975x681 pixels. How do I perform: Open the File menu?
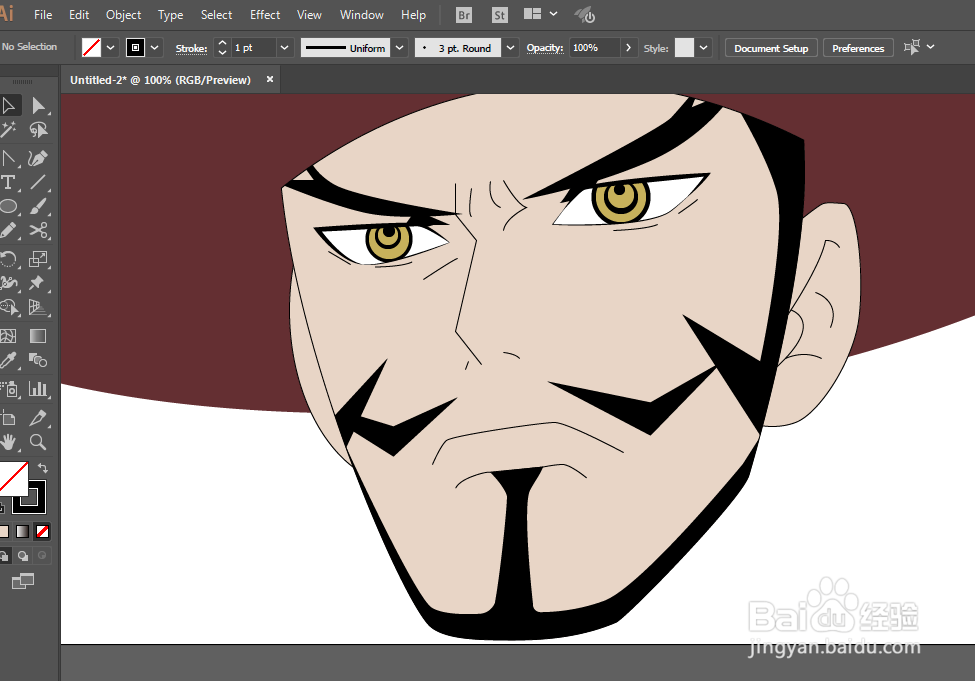click(x=43, y=14)
